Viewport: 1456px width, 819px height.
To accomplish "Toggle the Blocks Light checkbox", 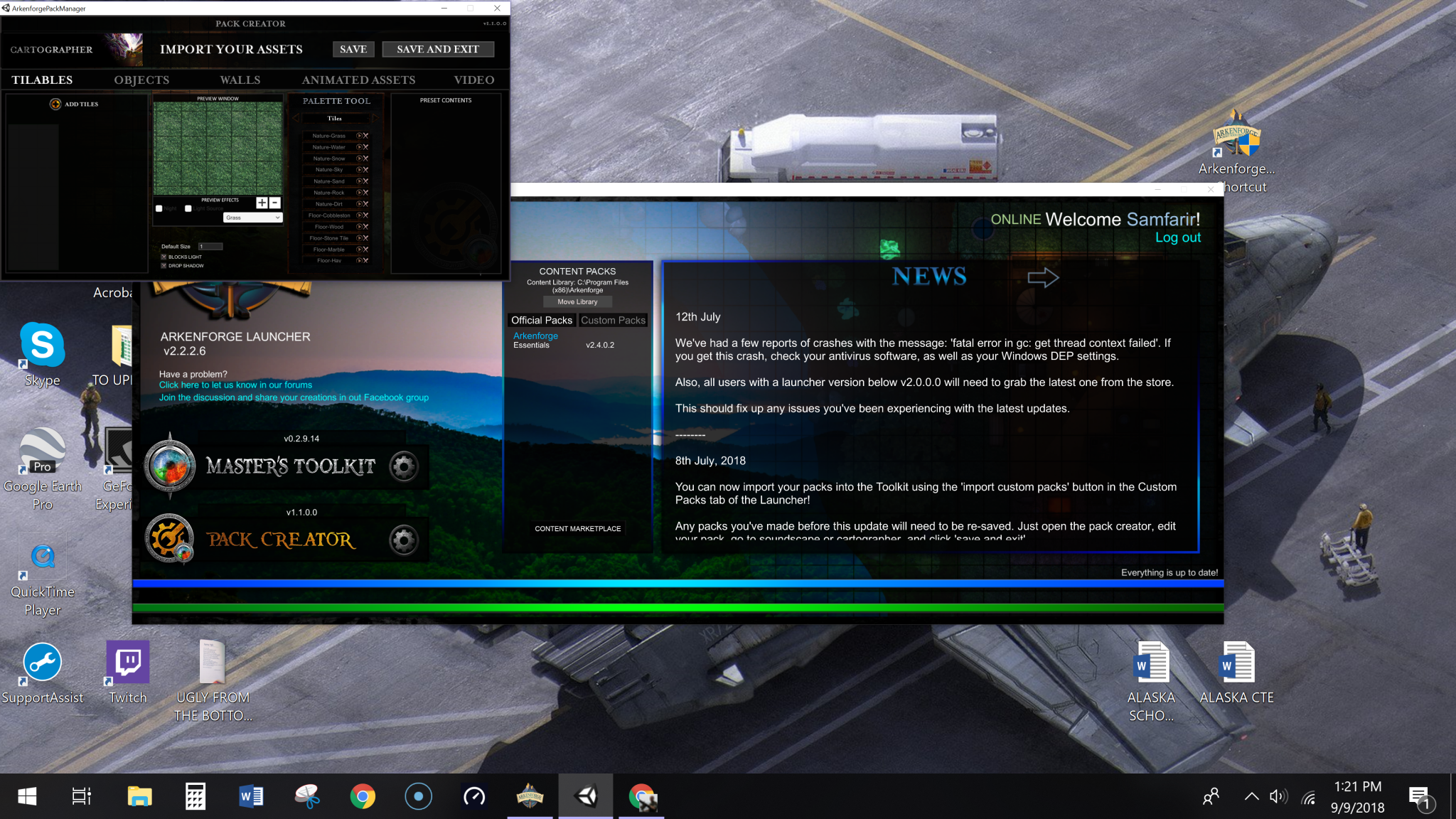I will point(164,257).
